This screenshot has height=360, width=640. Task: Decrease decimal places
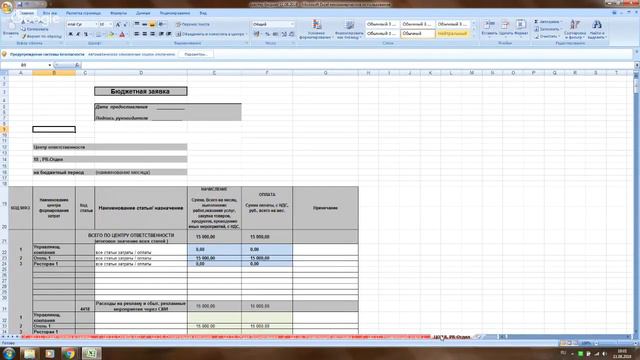pos(291,34)
